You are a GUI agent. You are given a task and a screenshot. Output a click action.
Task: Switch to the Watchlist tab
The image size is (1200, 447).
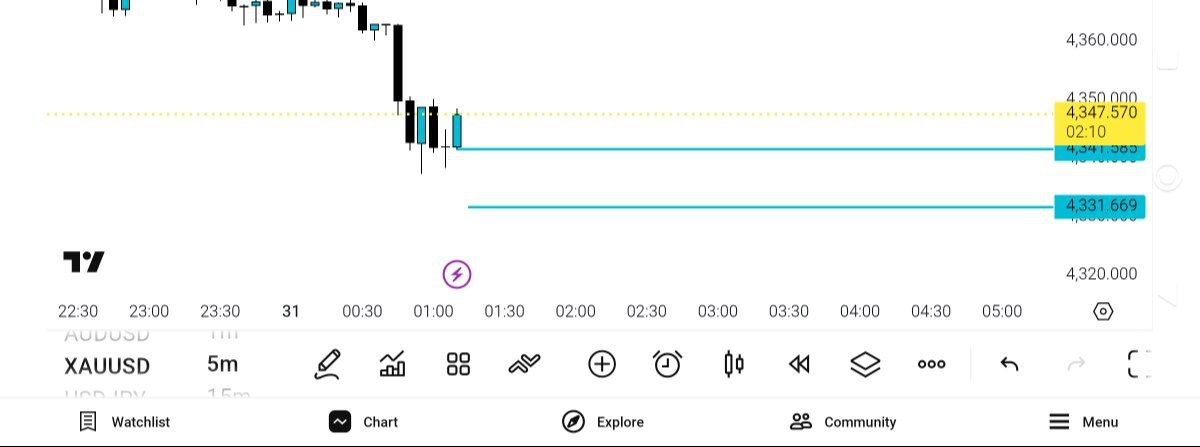coord(125,422)
